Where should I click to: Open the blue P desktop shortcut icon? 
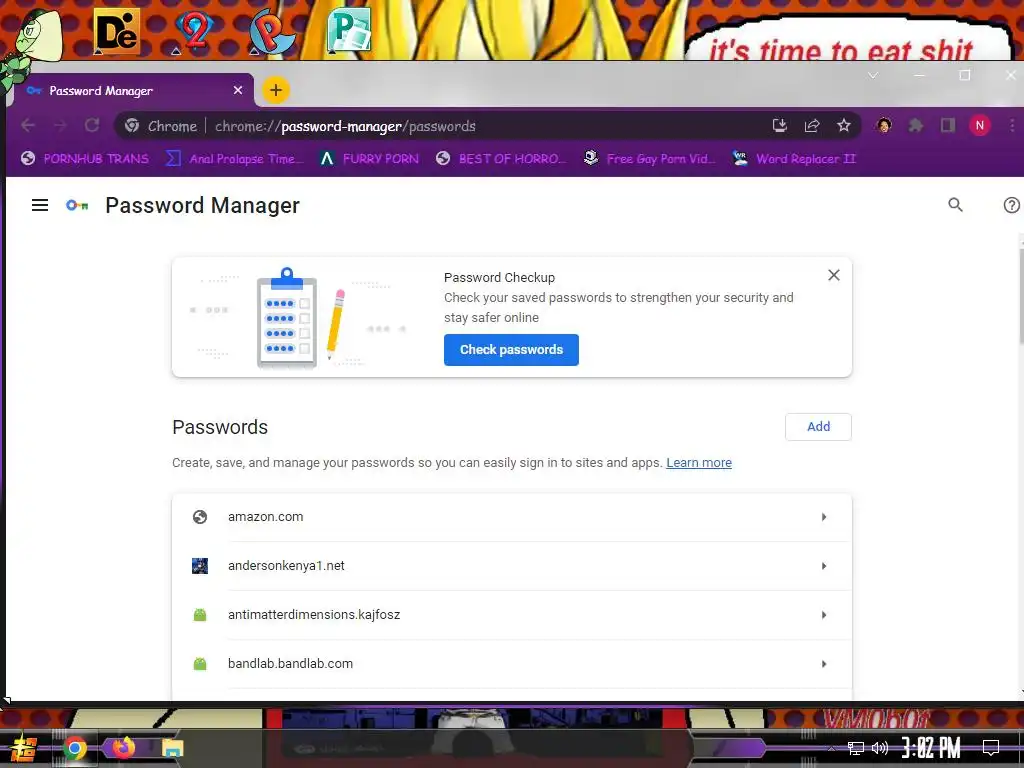[x=272, y=31]
